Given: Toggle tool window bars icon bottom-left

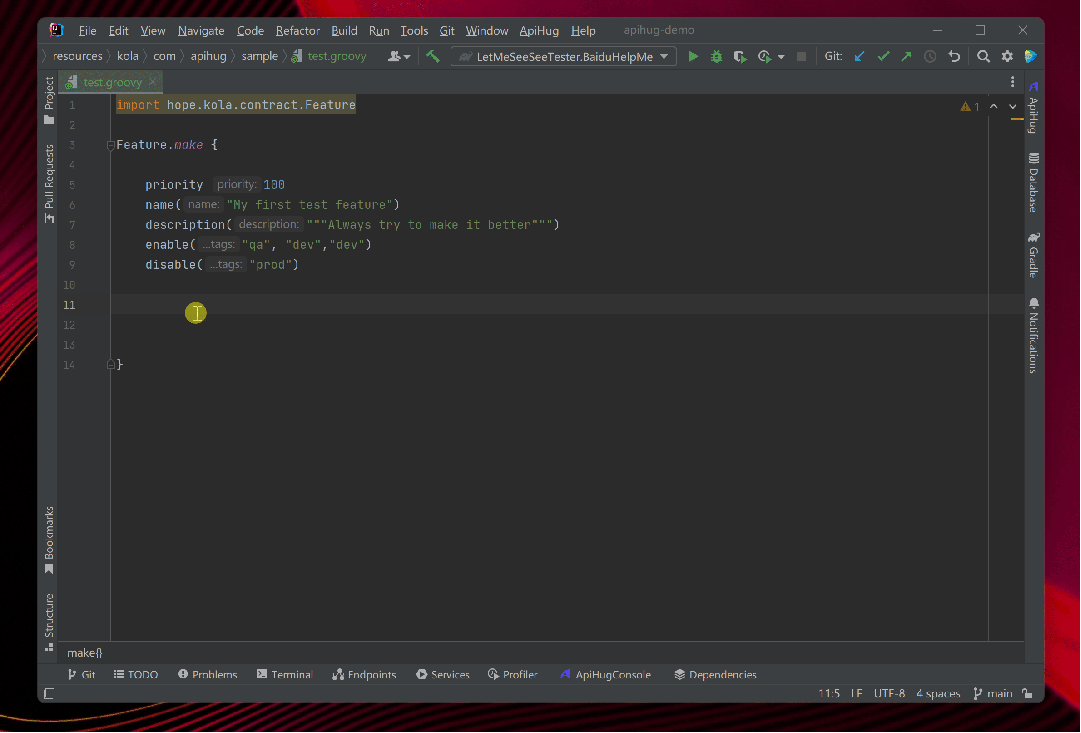Looking at the screenshot, I should pos(49,694).
